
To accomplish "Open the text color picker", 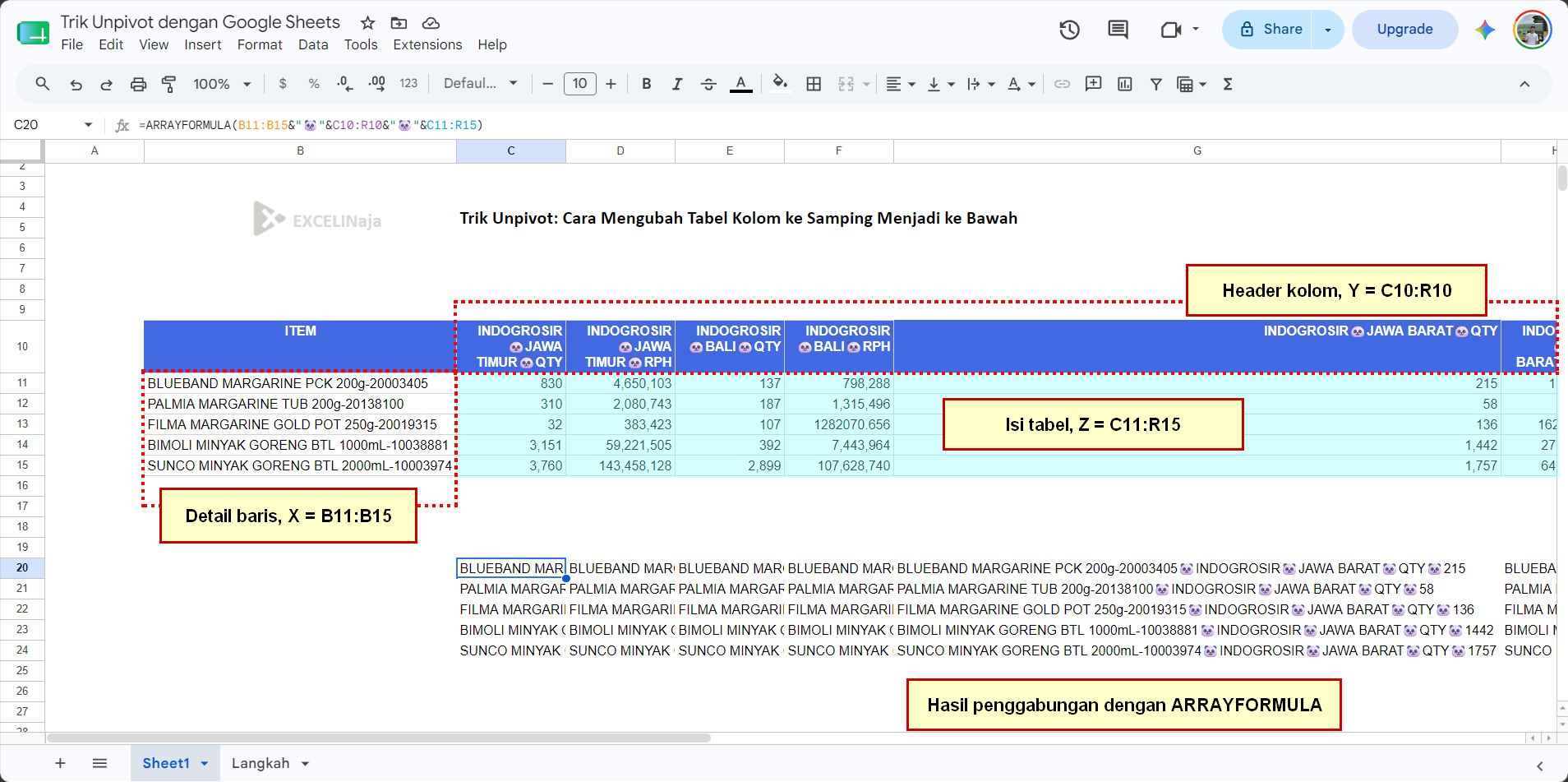I will point(741,84).
